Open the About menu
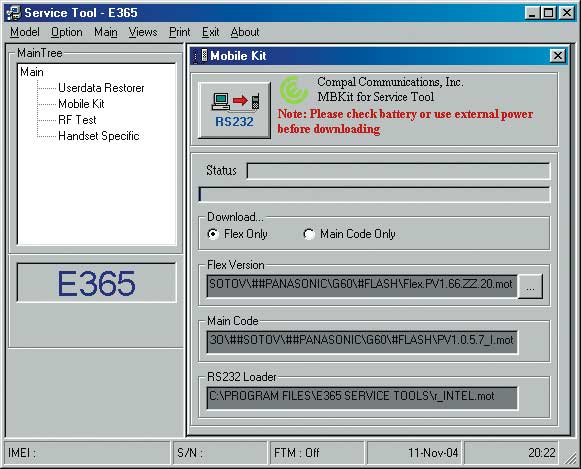Viewport: 581px width, 469px height. coord(245,32)
